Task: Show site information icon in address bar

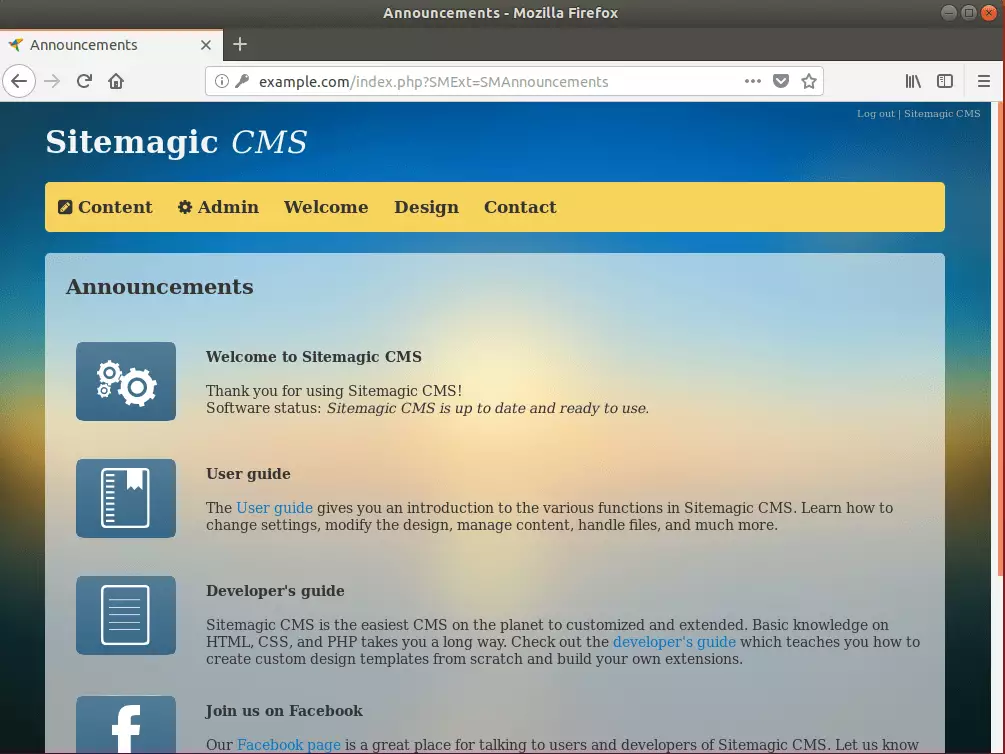Action: pos(221,81)
